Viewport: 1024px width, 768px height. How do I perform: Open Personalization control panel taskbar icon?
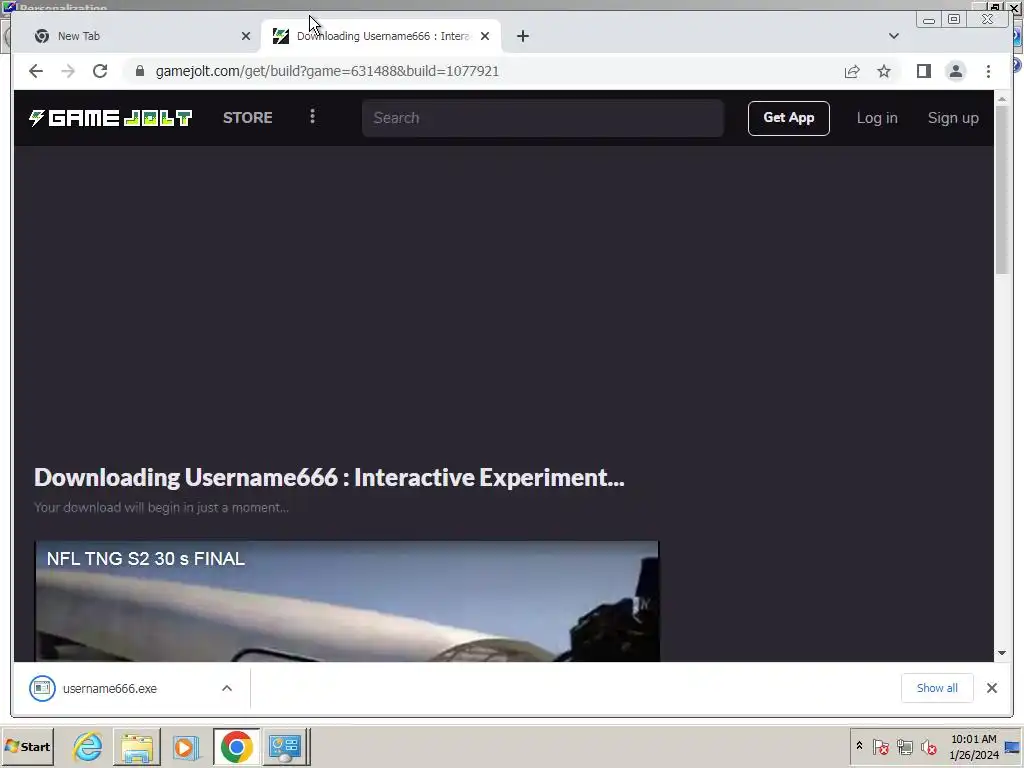(x=285, y=746)
